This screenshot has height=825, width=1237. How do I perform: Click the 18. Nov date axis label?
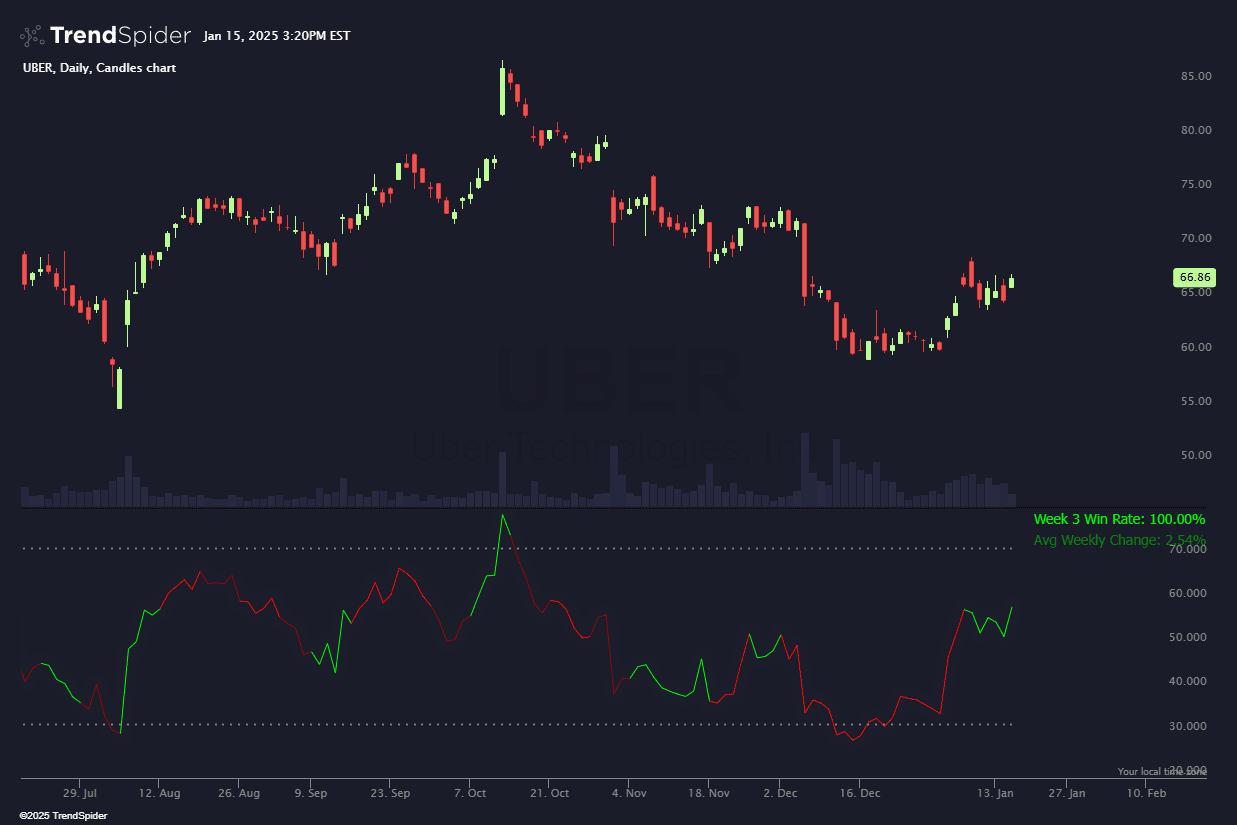tap(708, 793)
